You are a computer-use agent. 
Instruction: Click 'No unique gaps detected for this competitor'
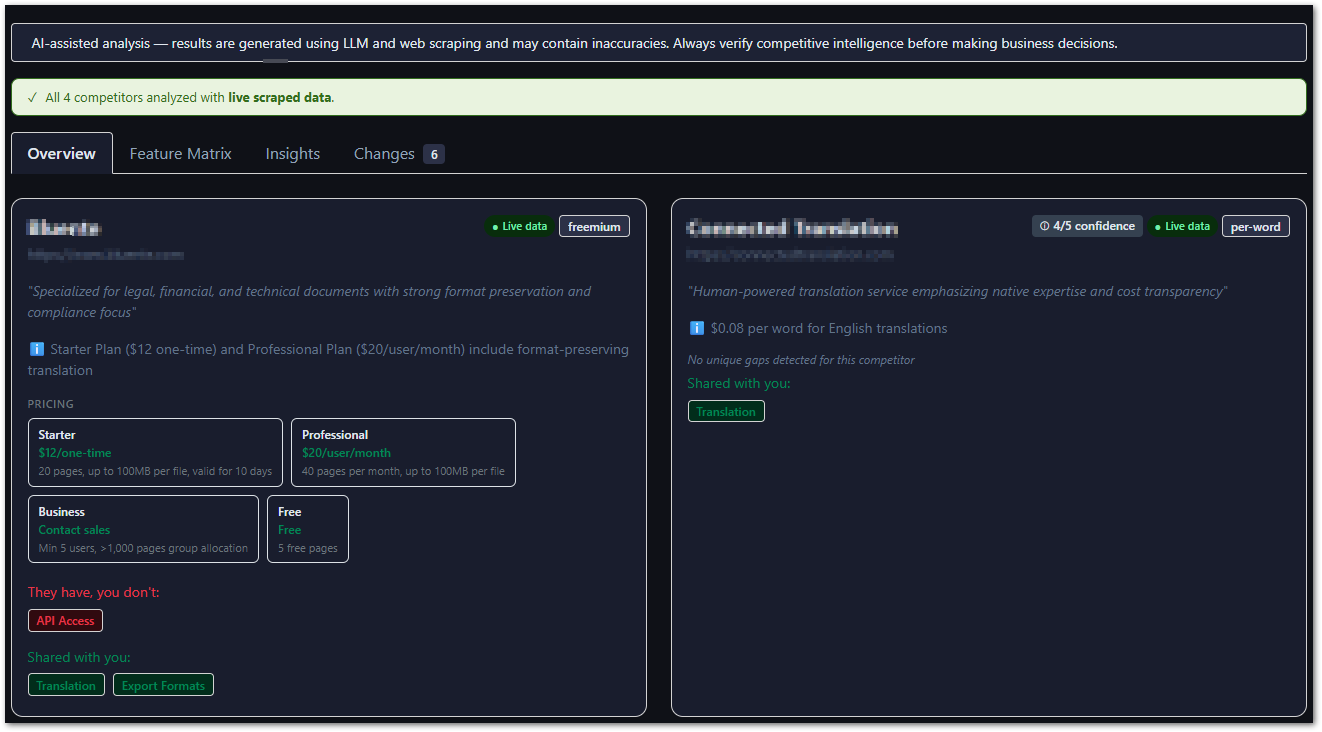point(801,360)
